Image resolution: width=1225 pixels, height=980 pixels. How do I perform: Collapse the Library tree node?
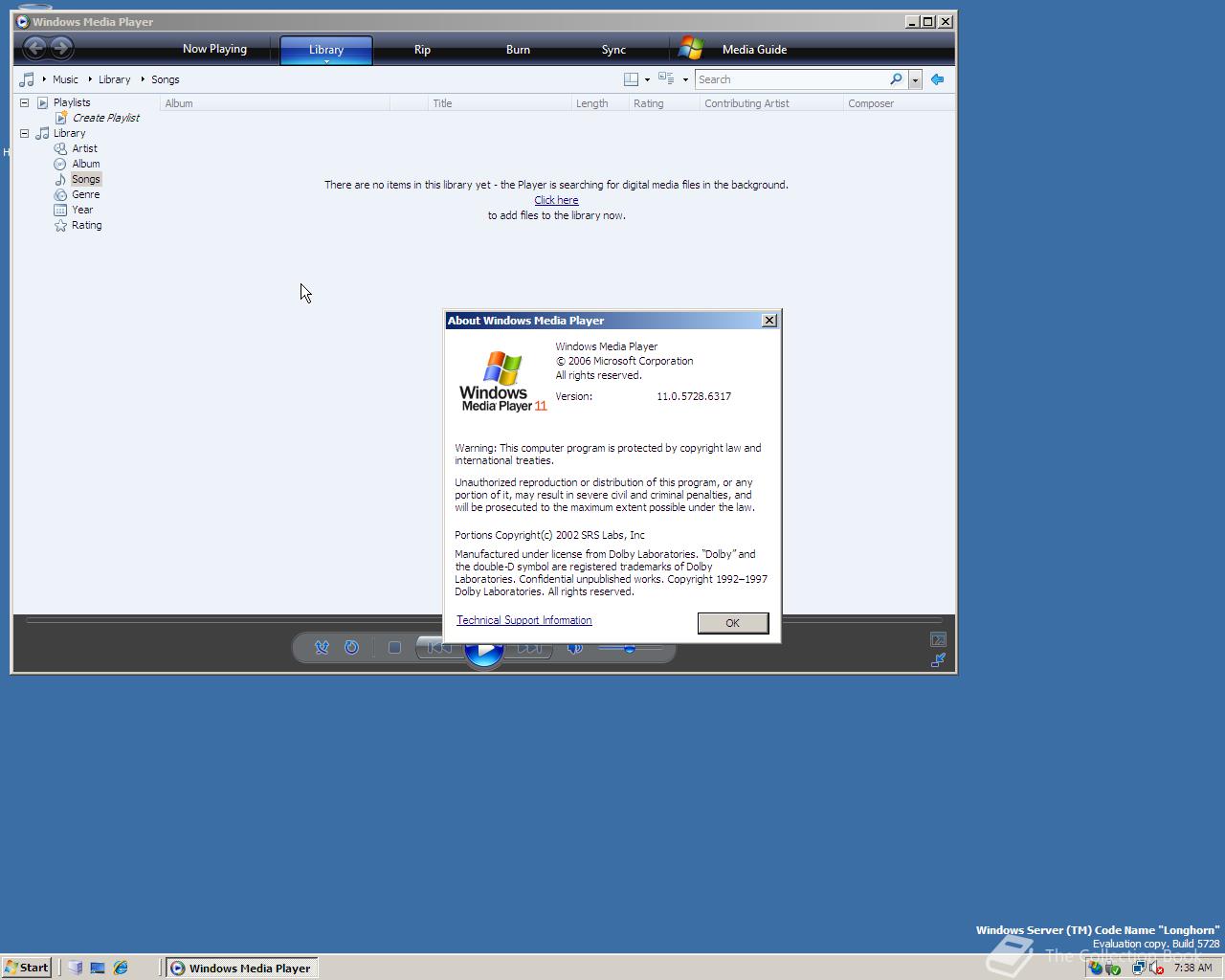coord(25,133)
